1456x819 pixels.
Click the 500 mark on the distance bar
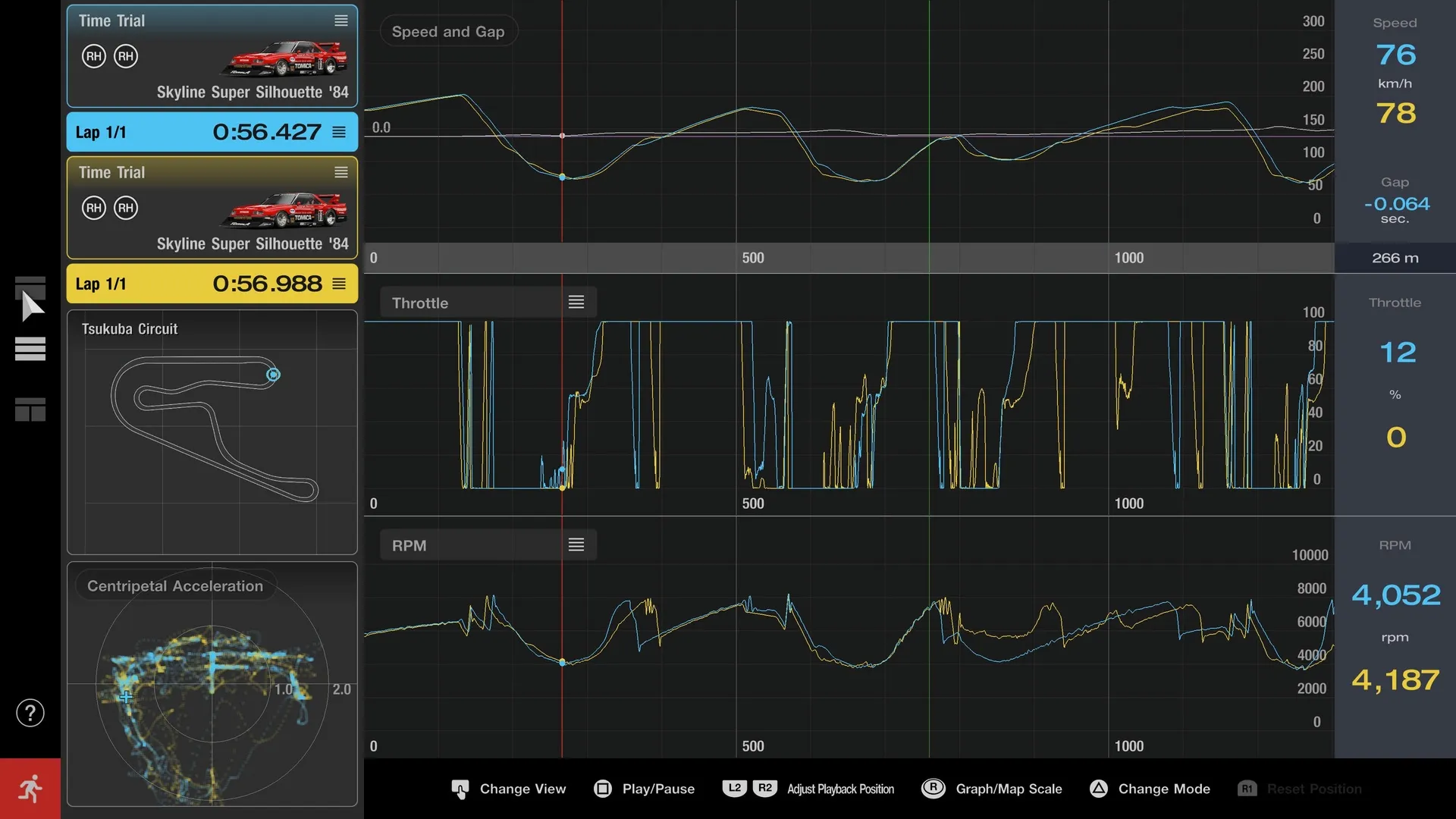(x=752, y=258)
